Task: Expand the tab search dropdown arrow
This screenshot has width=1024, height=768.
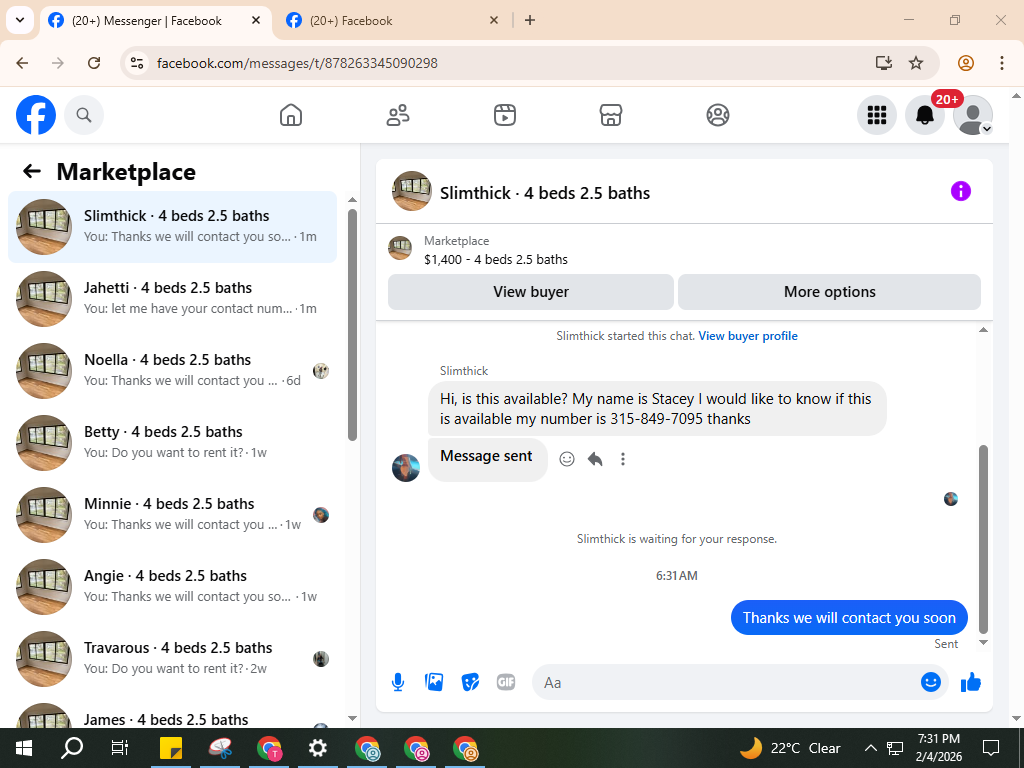Action: coord(20,20)
